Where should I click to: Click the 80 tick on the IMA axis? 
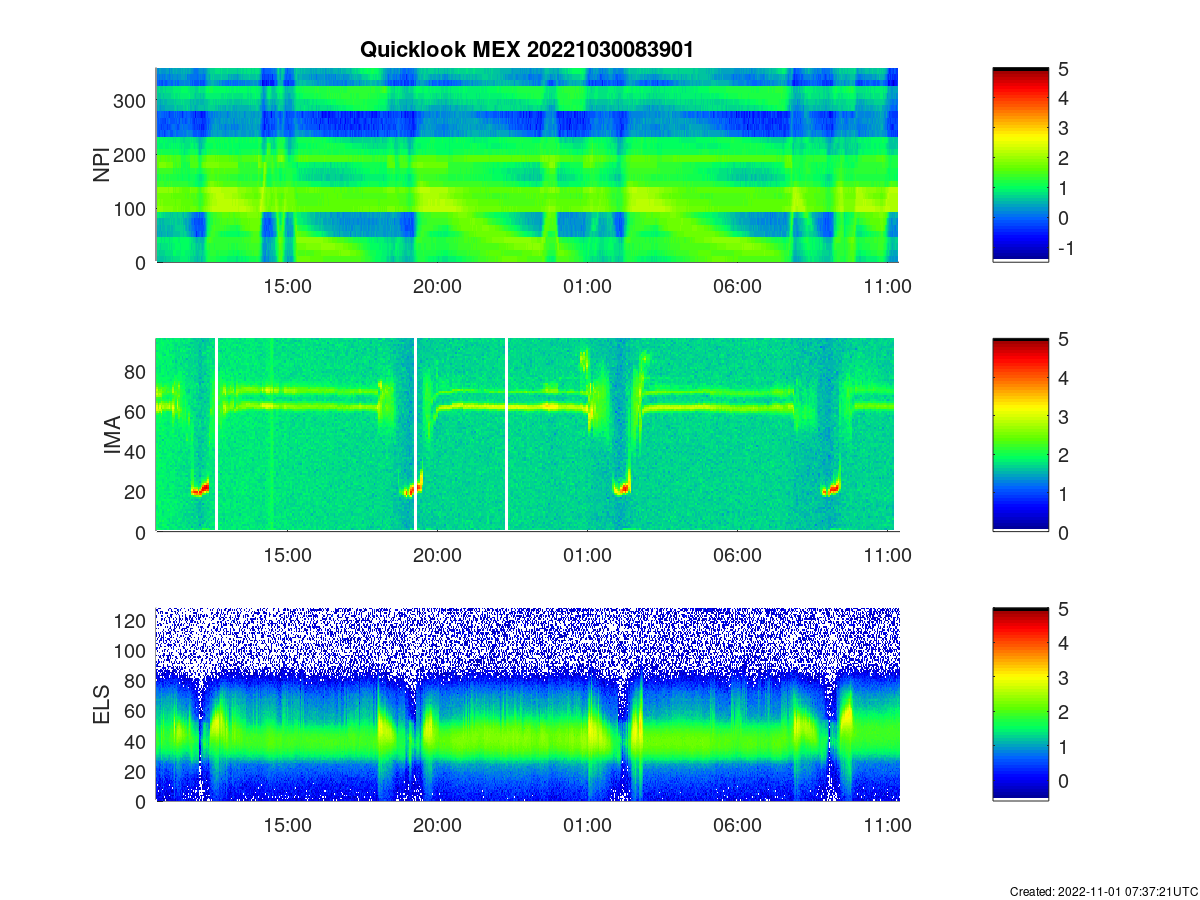pos(136,372)
